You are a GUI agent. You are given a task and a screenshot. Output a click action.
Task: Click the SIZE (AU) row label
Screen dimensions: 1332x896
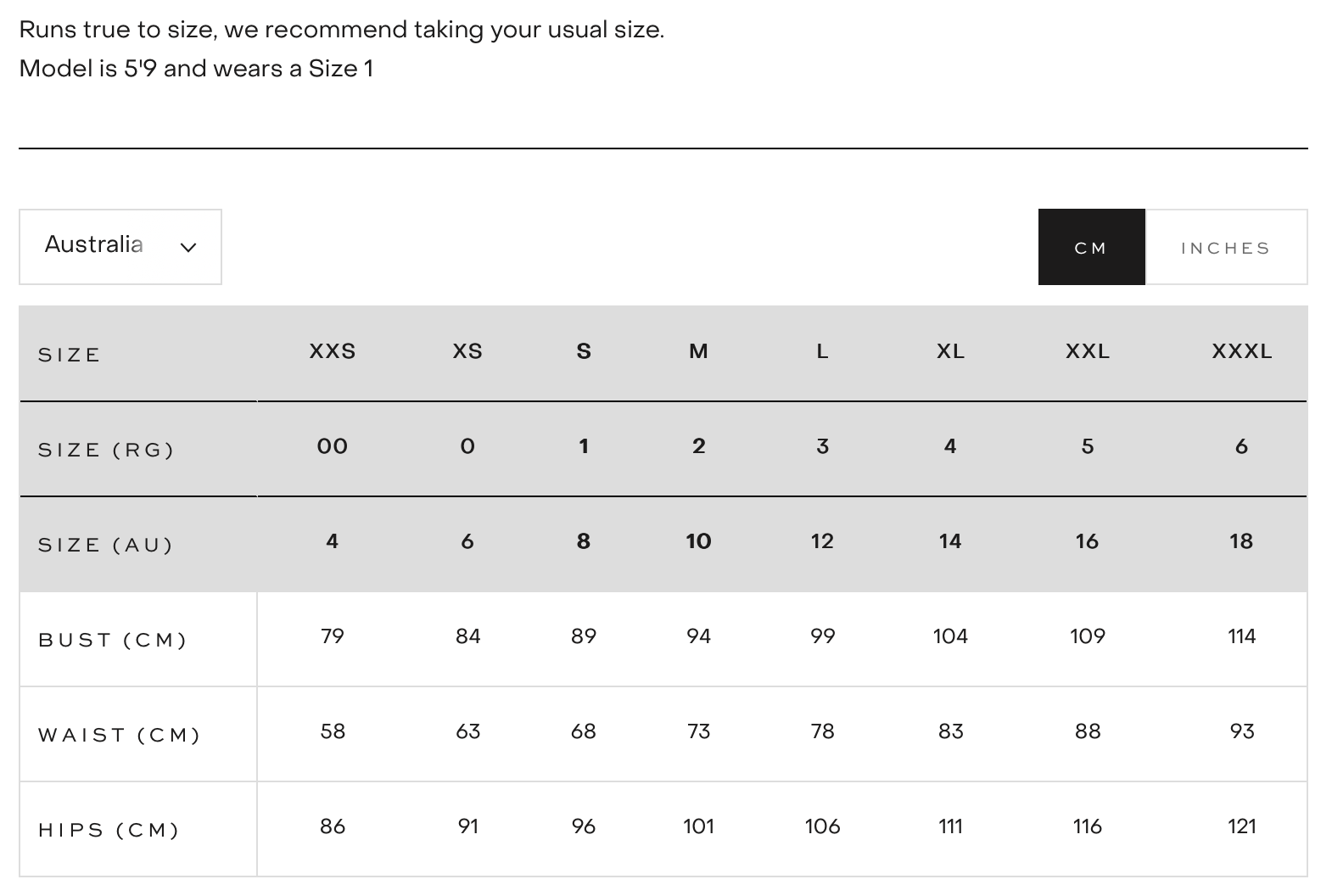click(106, 545)
